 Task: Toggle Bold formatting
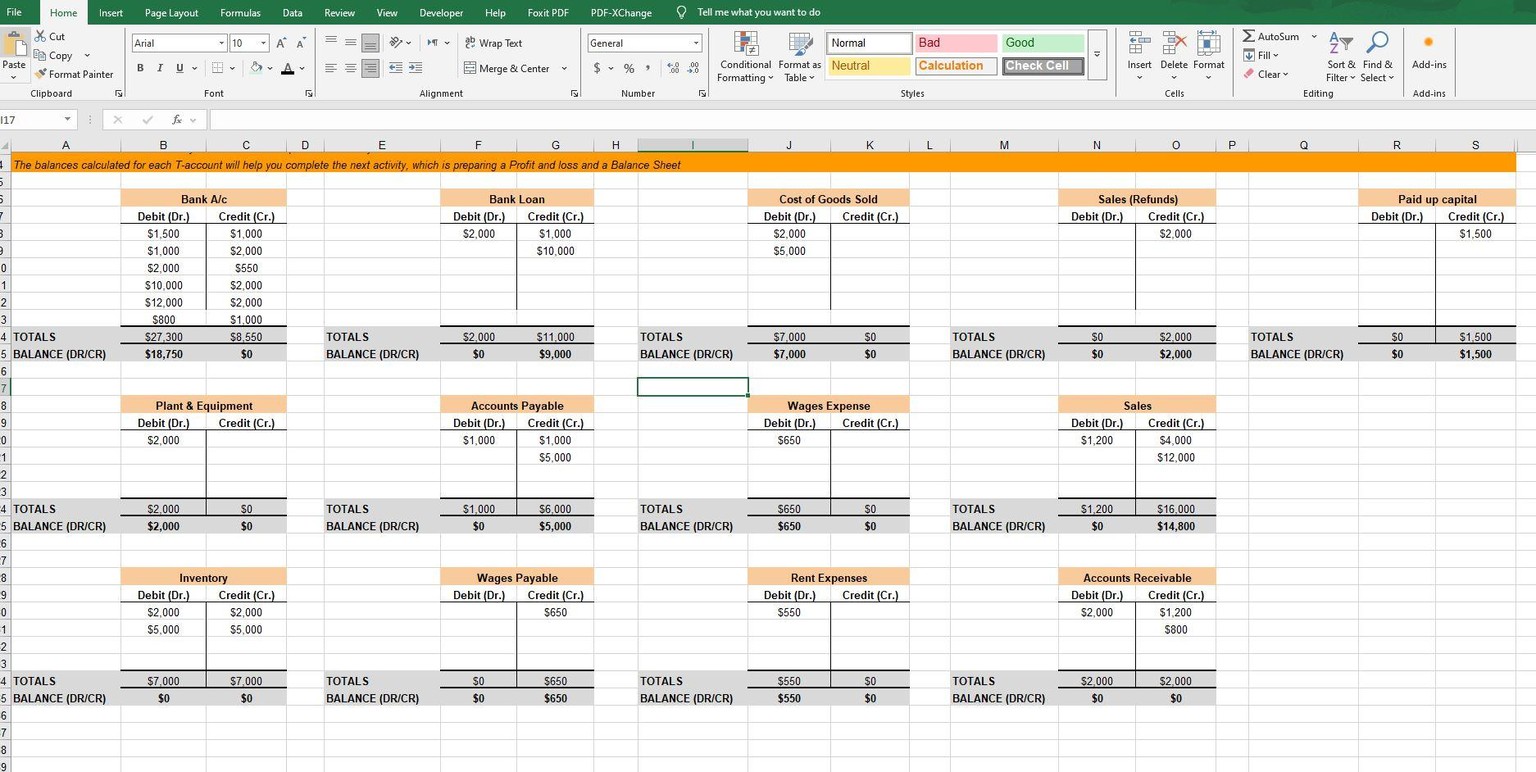[141, 68]
